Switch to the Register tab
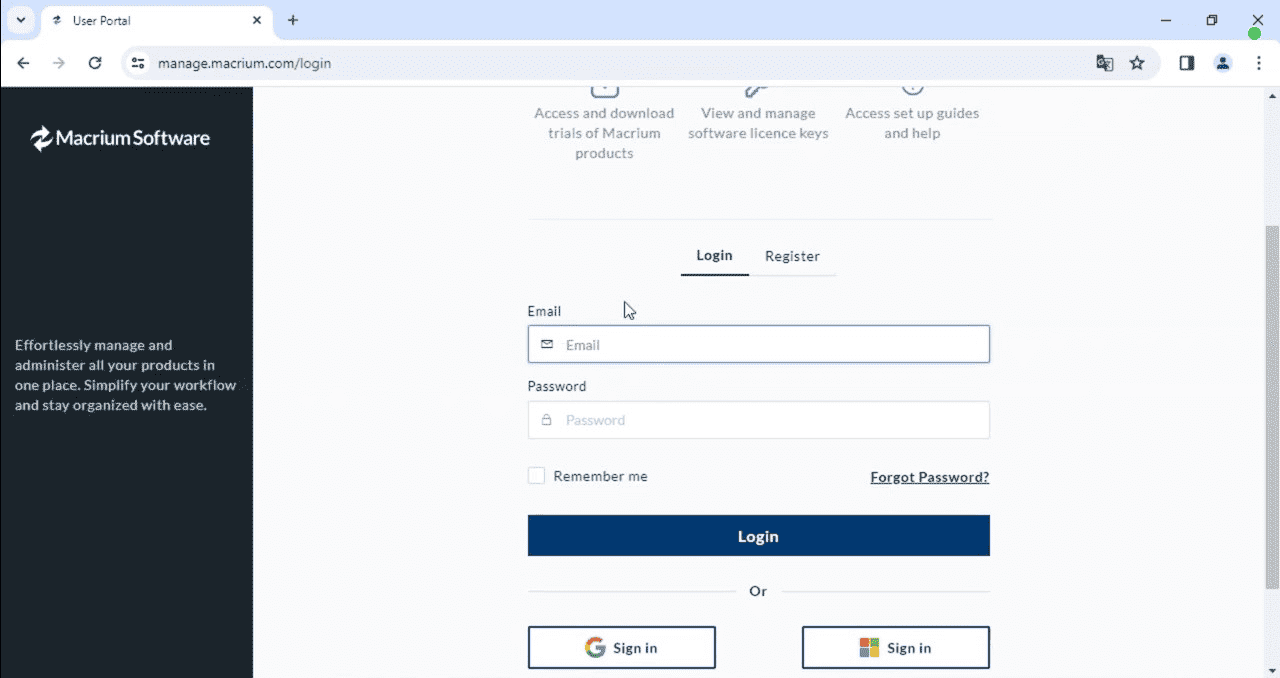 [793, 256]
